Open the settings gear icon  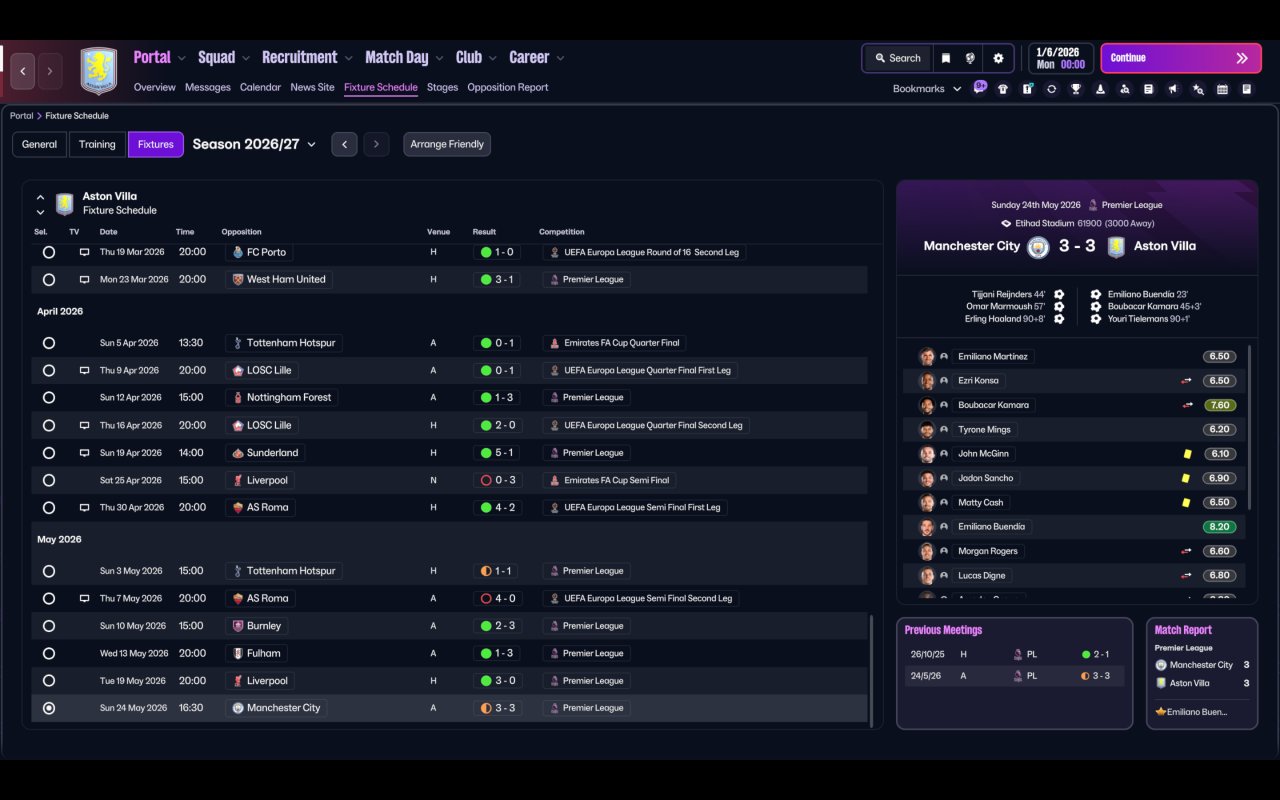(x=998, y=58)
